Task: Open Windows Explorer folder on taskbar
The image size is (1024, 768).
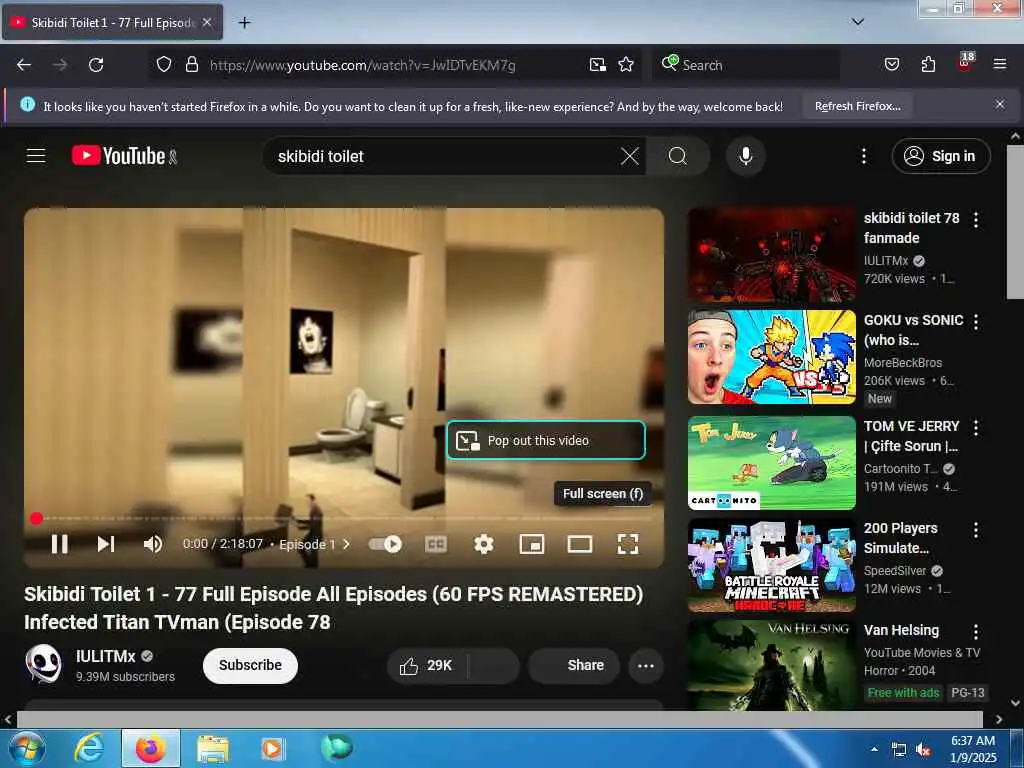Action: point(213,750)
